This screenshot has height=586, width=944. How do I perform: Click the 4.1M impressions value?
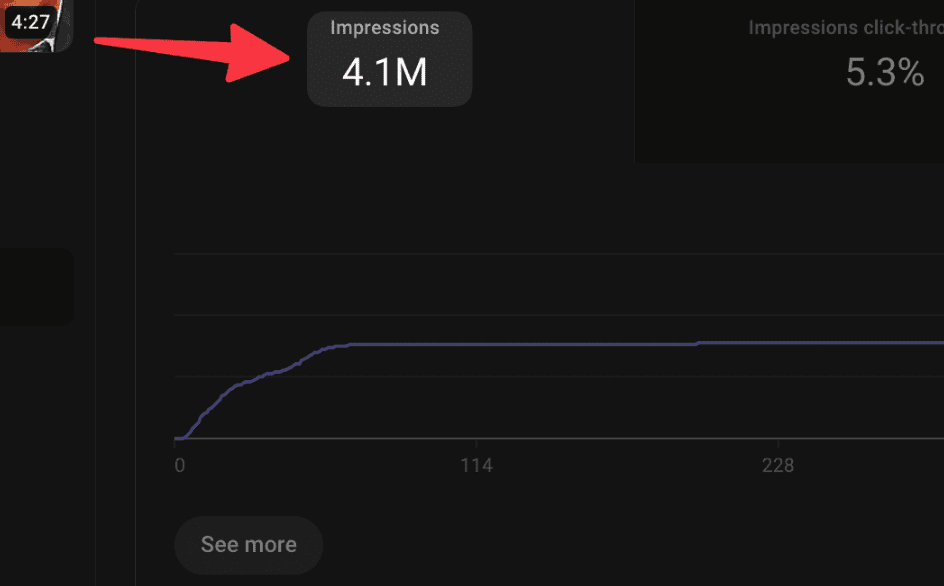coord(385,73)
